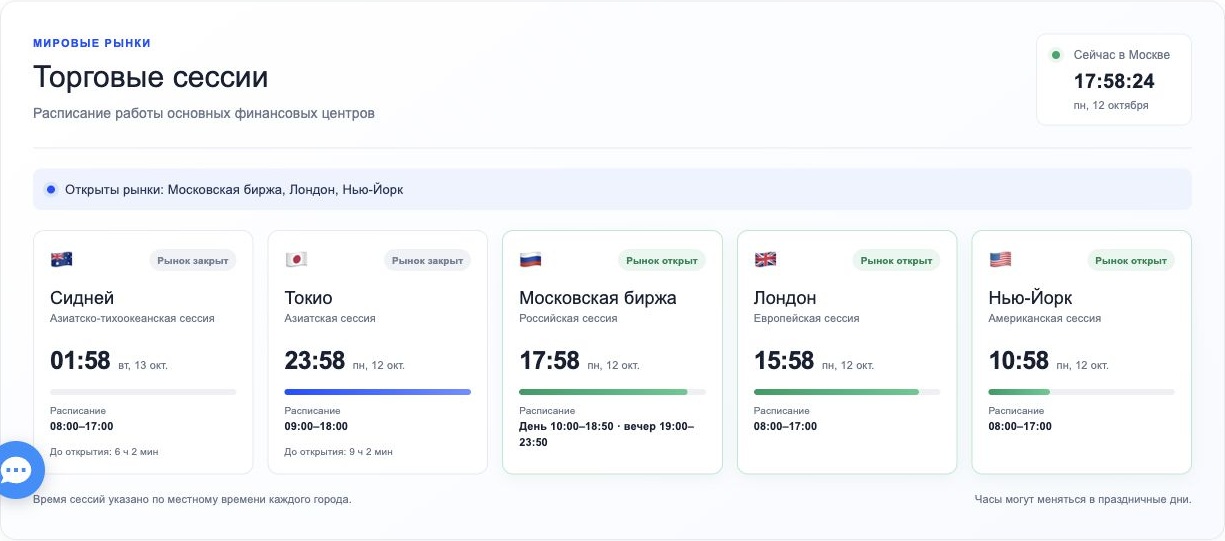This screenshot has width=1225, height=541.
Task: Click Азиатская сессия subtitle
Action: (x=330, y=318)
